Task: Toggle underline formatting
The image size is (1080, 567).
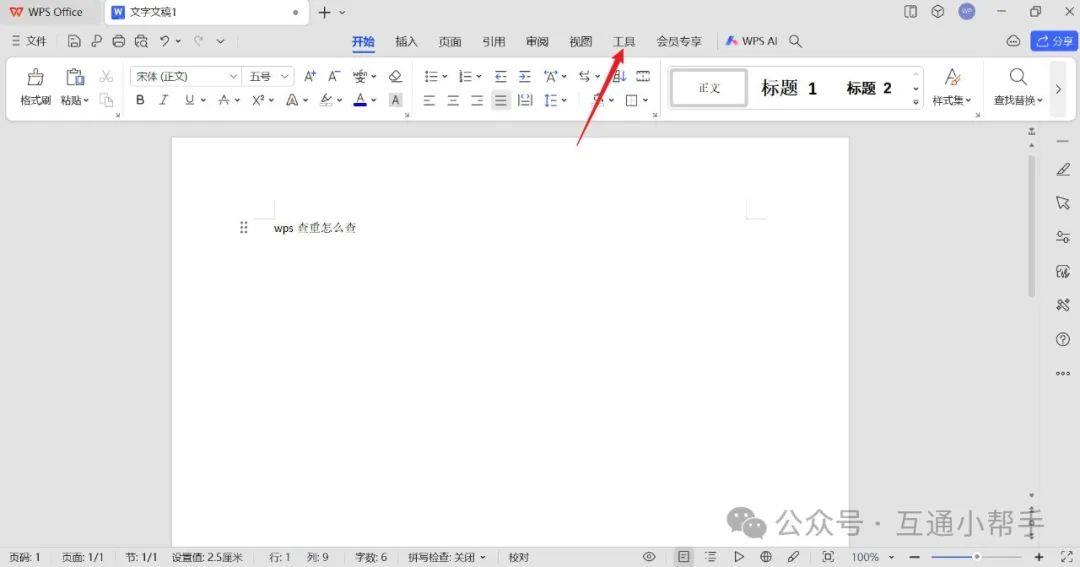Action: coord(189,101)
